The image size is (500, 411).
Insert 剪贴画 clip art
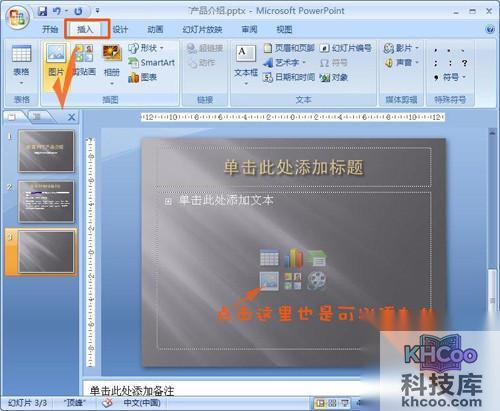[x=84, y=60]
